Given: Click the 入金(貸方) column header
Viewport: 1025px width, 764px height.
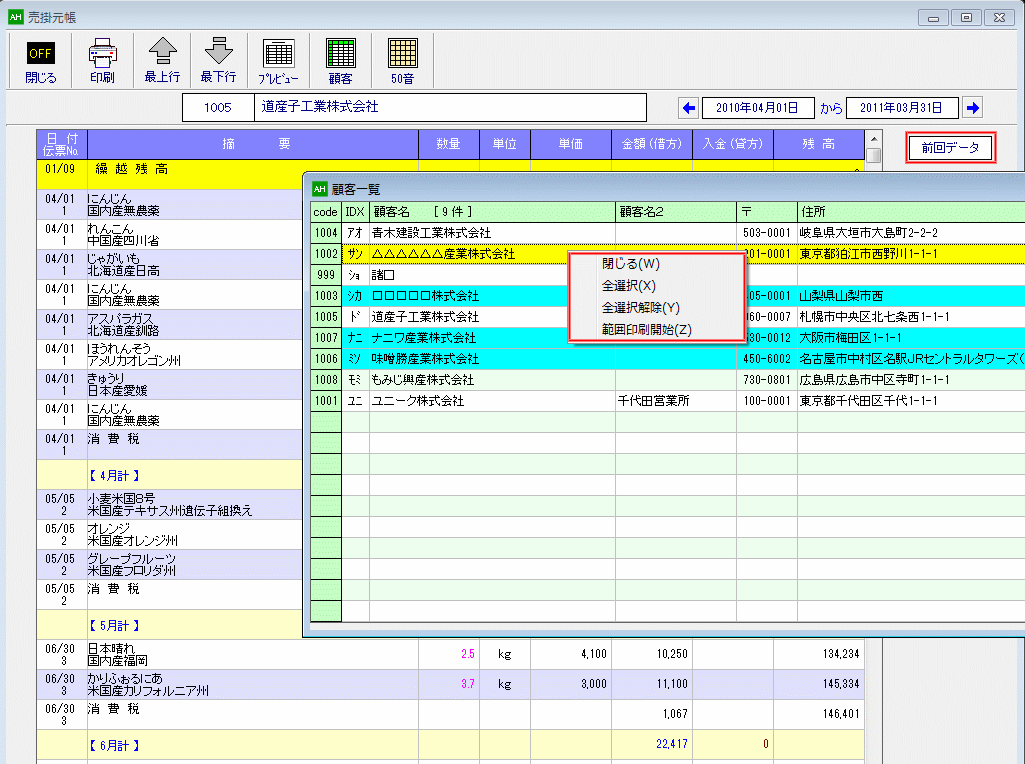Looking at the screenshot, I should coord(733,144).
